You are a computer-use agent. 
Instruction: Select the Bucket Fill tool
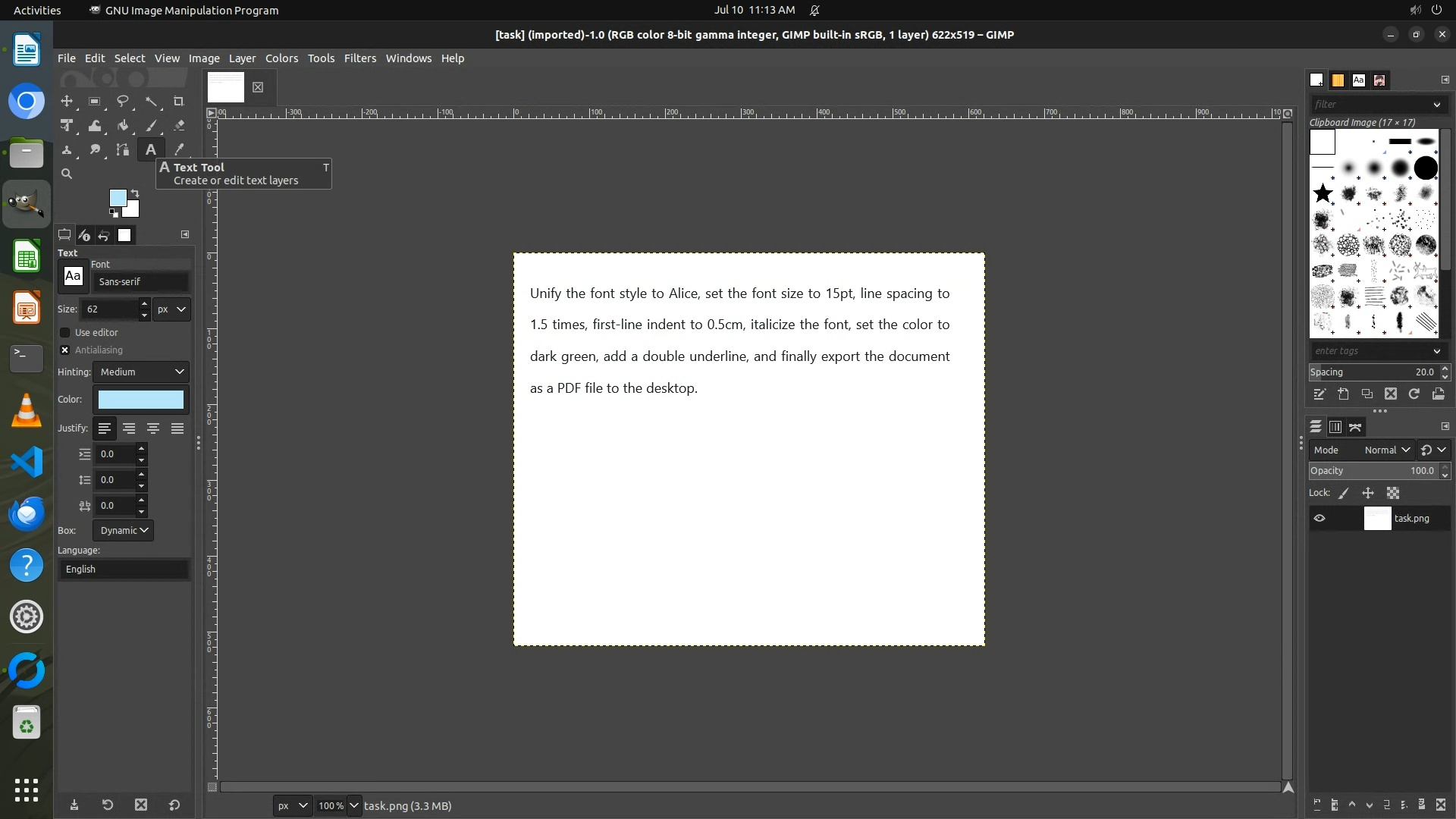point(123,126)
